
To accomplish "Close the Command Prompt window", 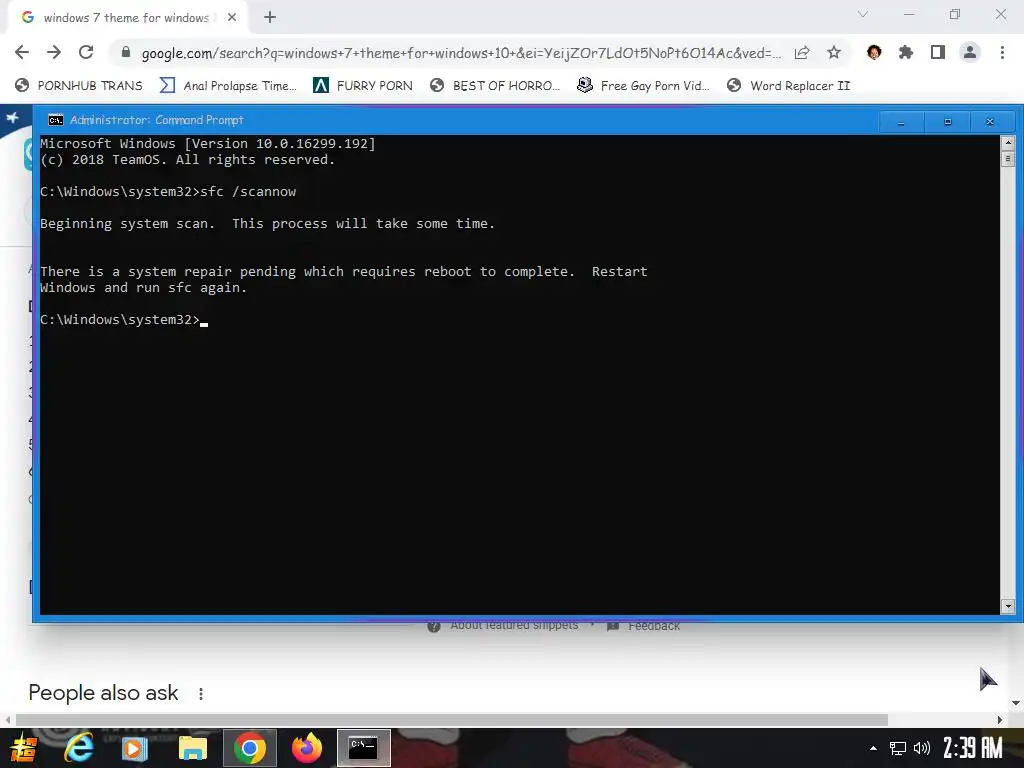I will pyautogui.click(x=990, y=121).
